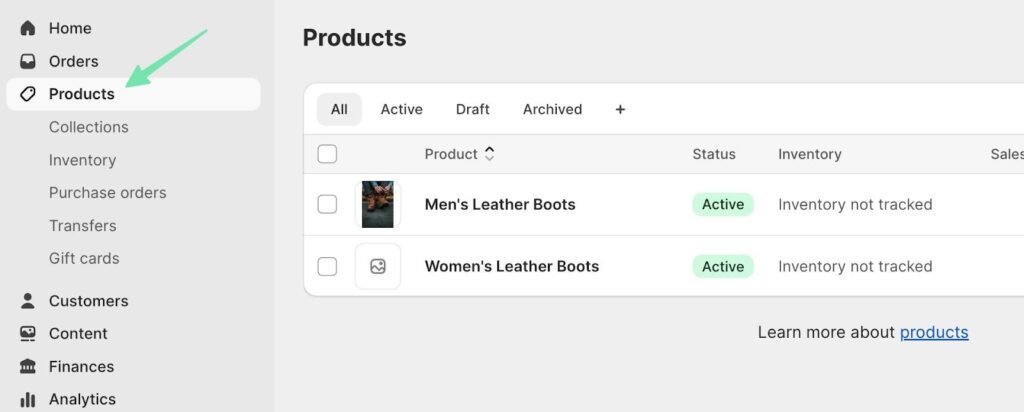This screenshot has height=412, width=1024.
Task: Go to Collections in sidebar
Action: (89, 127)
